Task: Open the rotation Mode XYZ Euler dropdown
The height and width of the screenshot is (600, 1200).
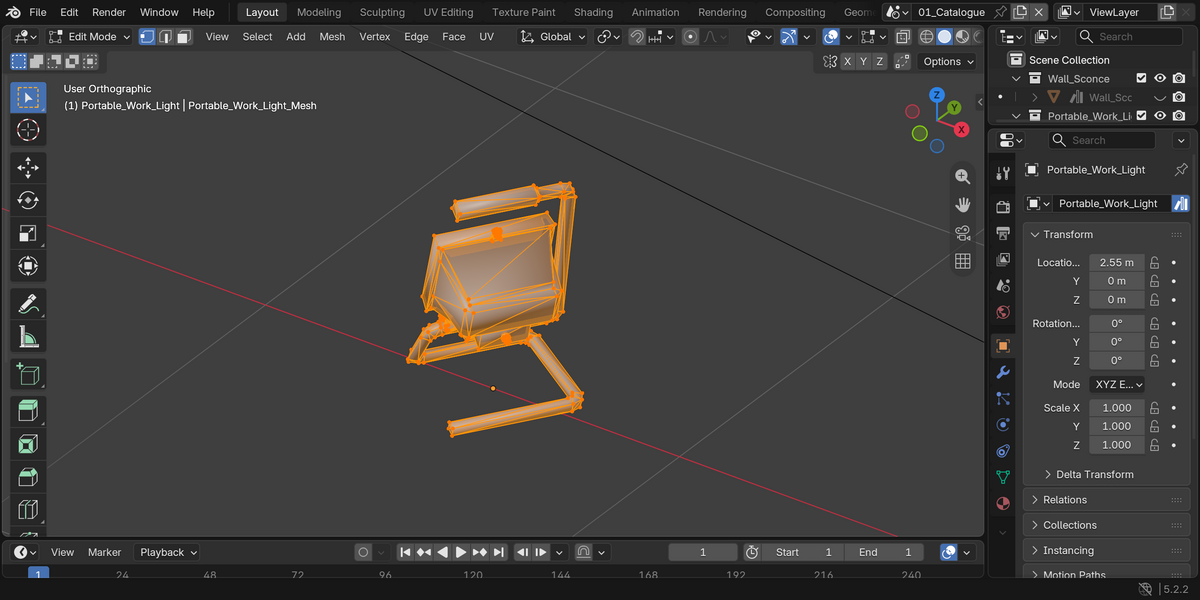Action: [x=1117, y=384]
